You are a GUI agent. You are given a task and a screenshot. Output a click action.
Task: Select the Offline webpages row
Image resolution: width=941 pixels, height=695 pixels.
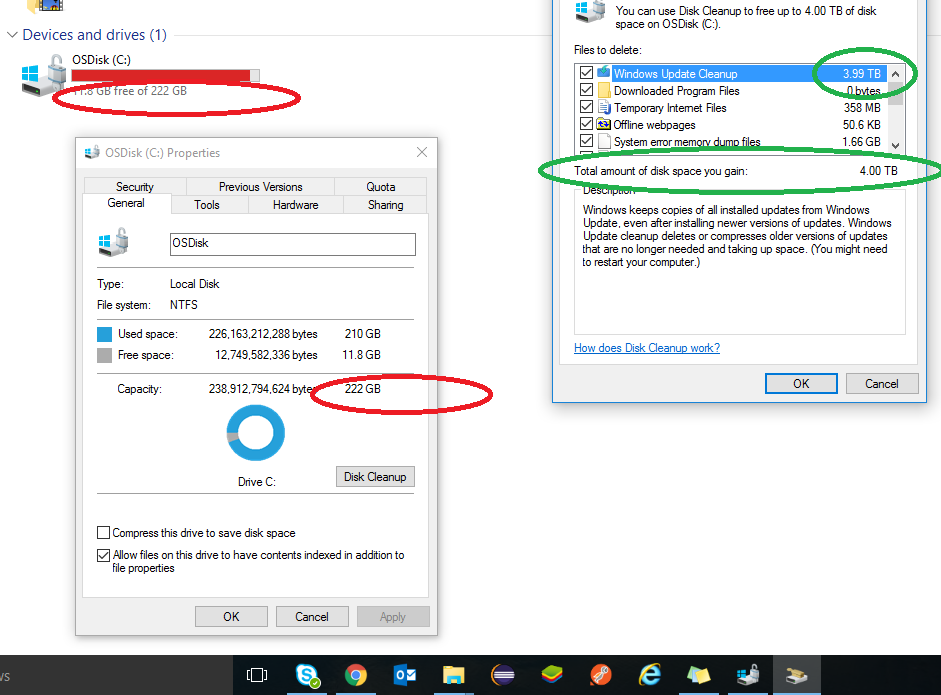(x=731, y=125)
